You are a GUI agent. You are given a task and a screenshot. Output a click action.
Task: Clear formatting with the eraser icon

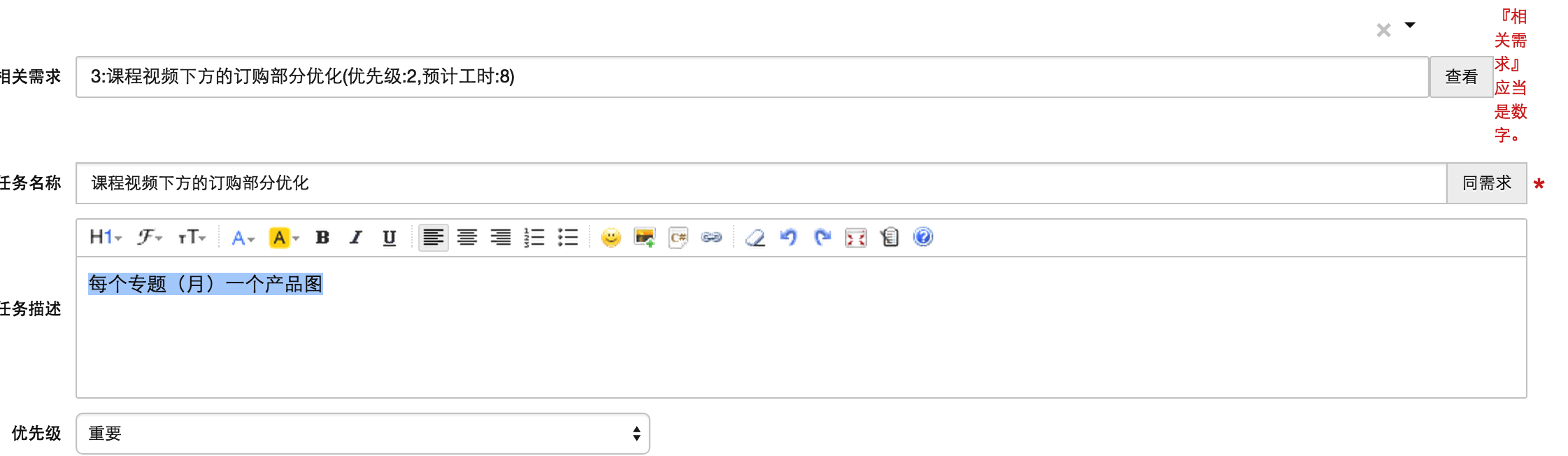pyautogui.click(x=755, y=238)
